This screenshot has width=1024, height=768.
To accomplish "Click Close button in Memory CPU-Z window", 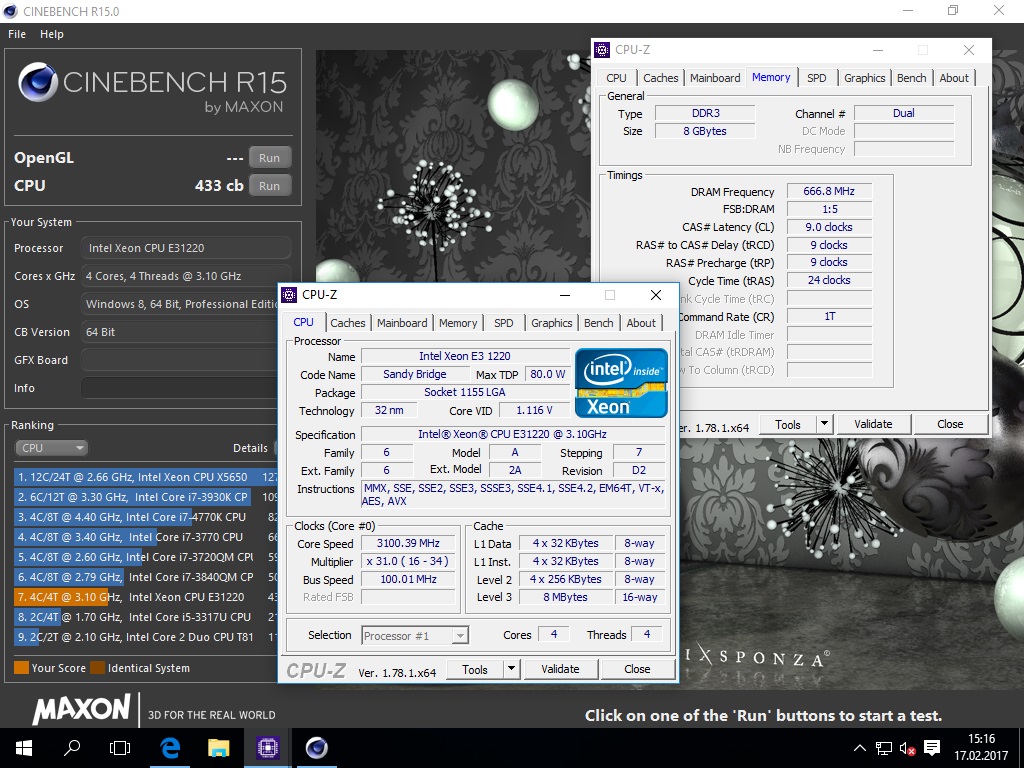I will pos(950,424).
